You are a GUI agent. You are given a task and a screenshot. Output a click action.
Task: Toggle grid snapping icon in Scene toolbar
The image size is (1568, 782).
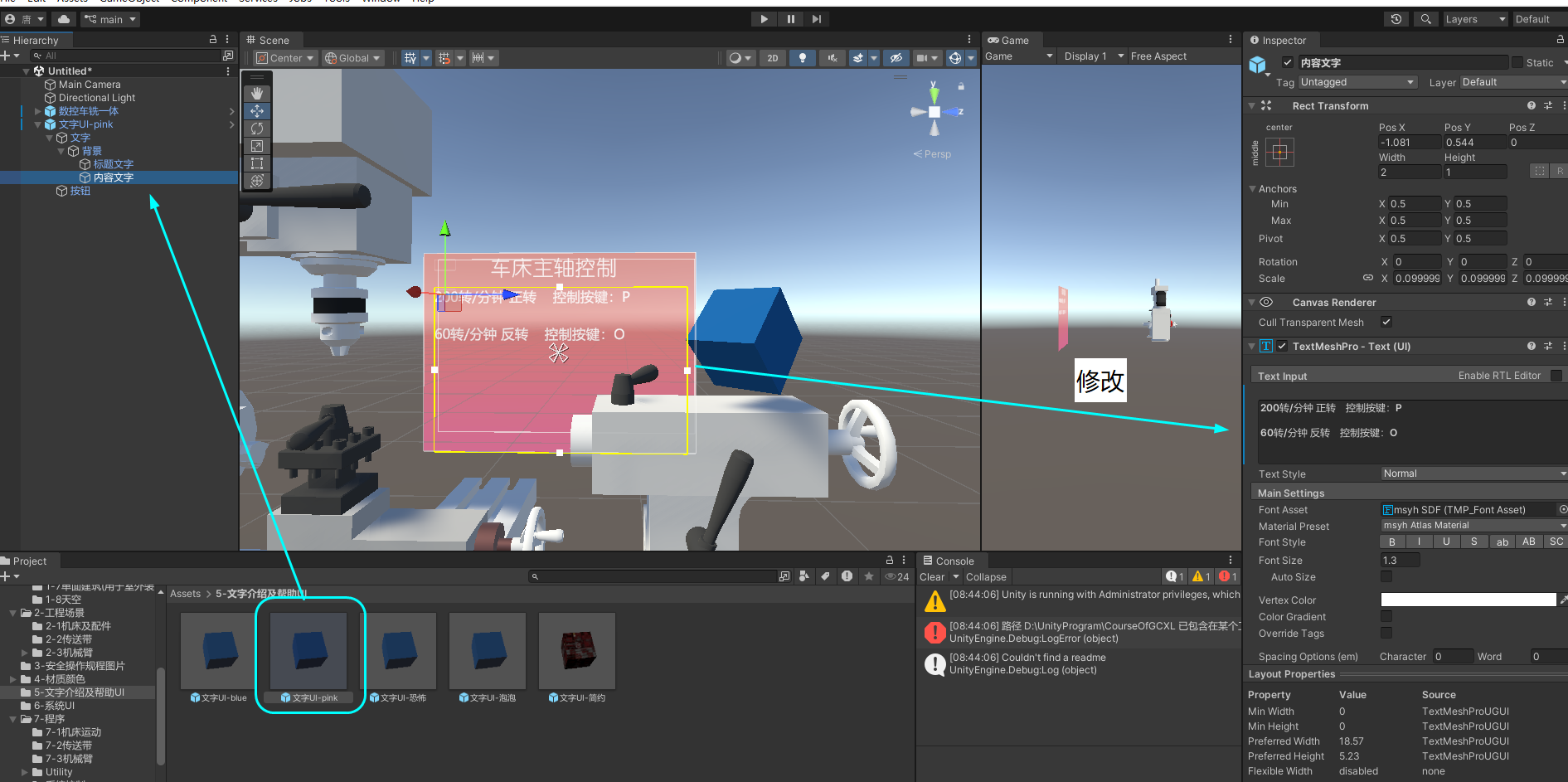click(444, 58)
